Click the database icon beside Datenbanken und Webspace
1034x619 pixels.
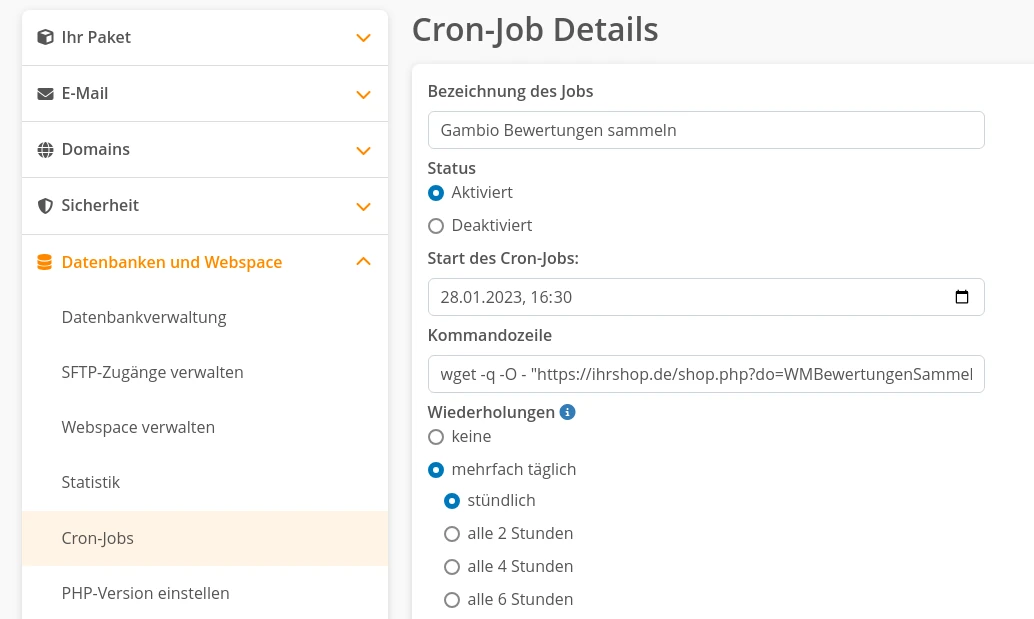(45, 262)
